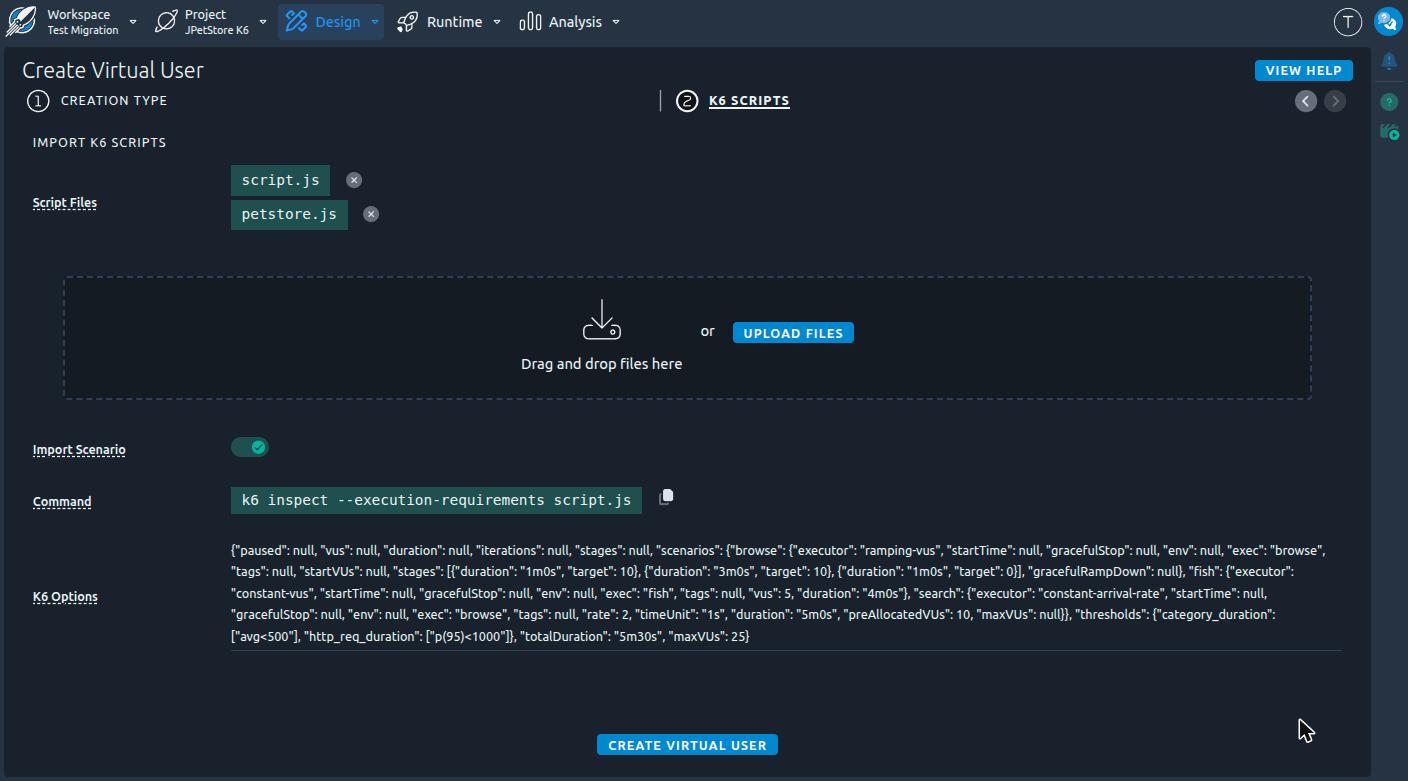The image size is (1408, 781).
Task: Click the Script Files label
Action: [65, 203]
